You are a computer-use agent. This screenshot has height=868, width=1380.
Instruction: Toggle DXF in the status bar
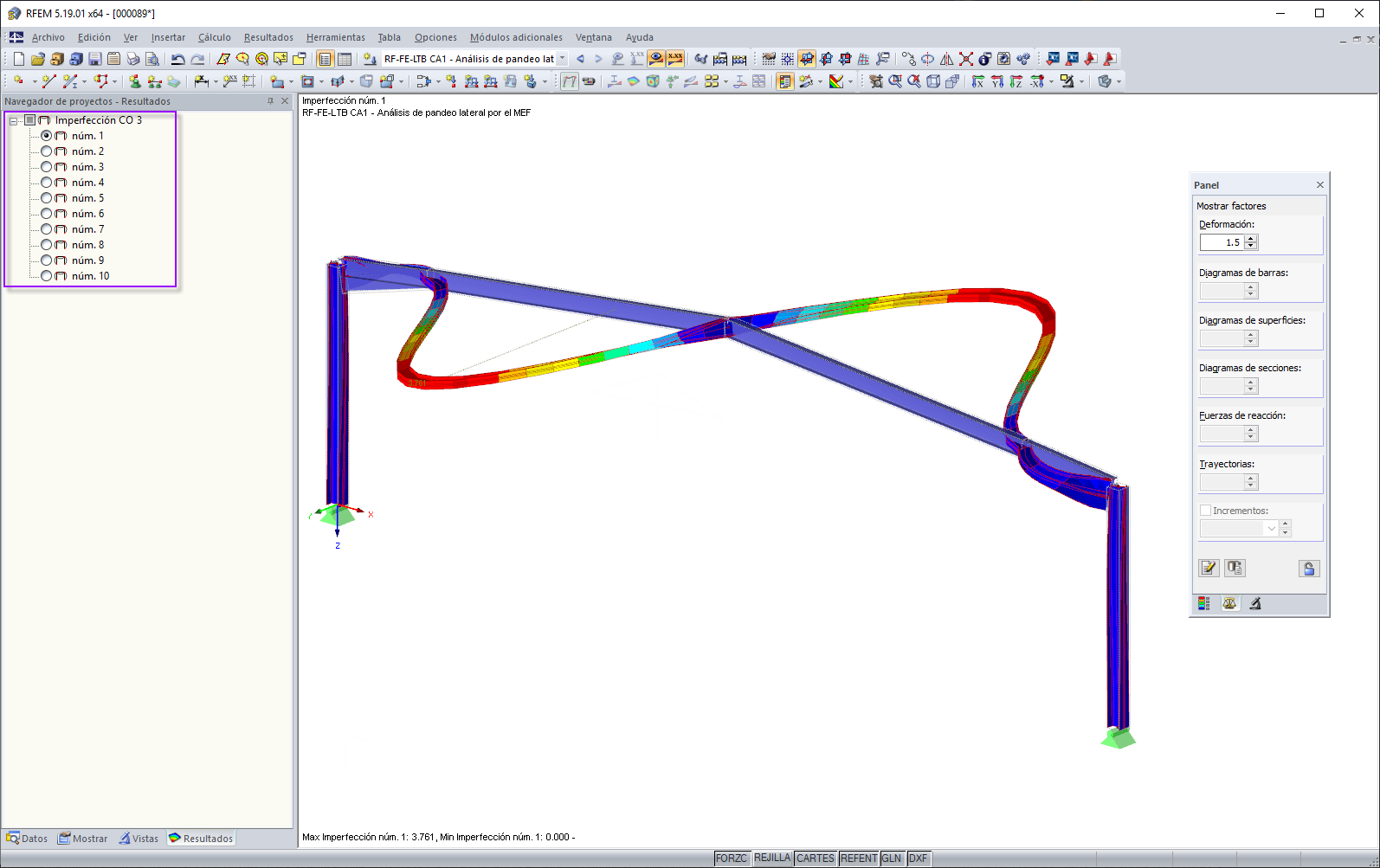click(x=919, y=858)
